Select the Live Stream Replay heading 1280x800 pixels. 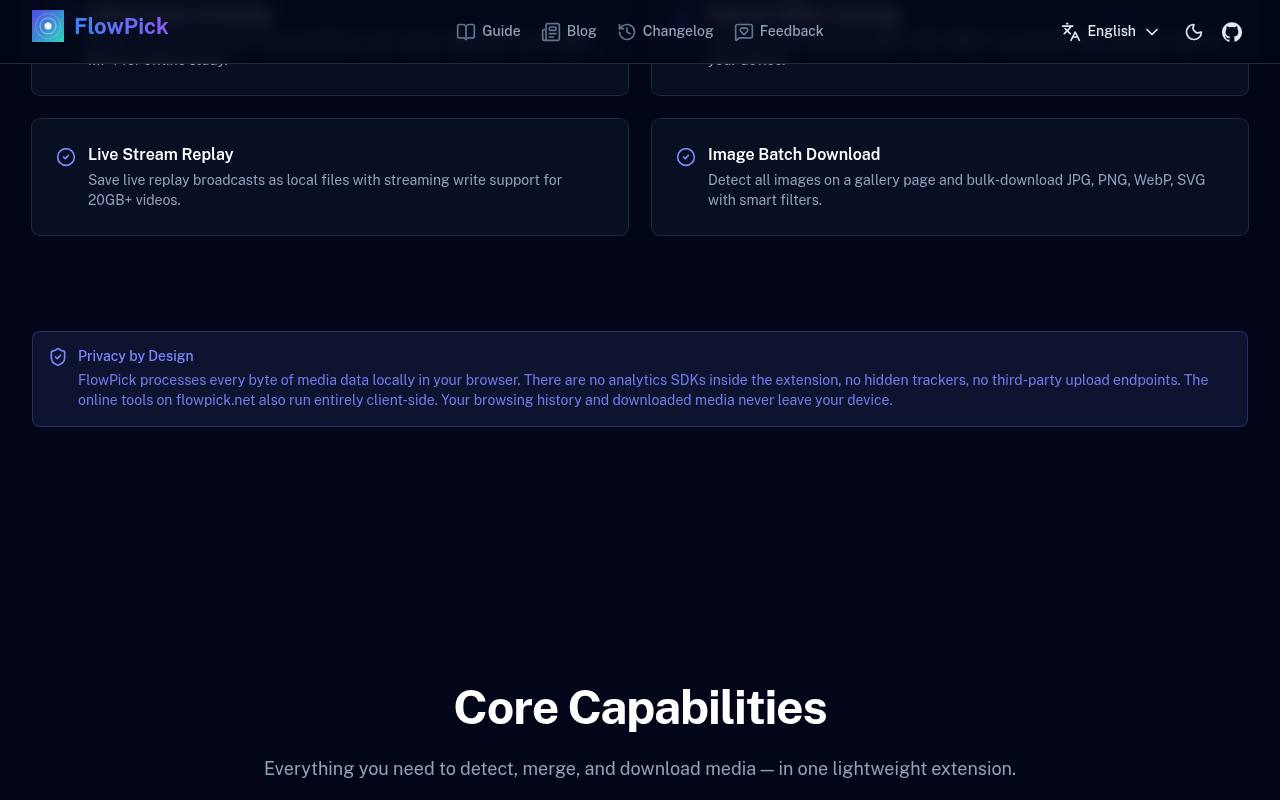click(x=160, y=154)
